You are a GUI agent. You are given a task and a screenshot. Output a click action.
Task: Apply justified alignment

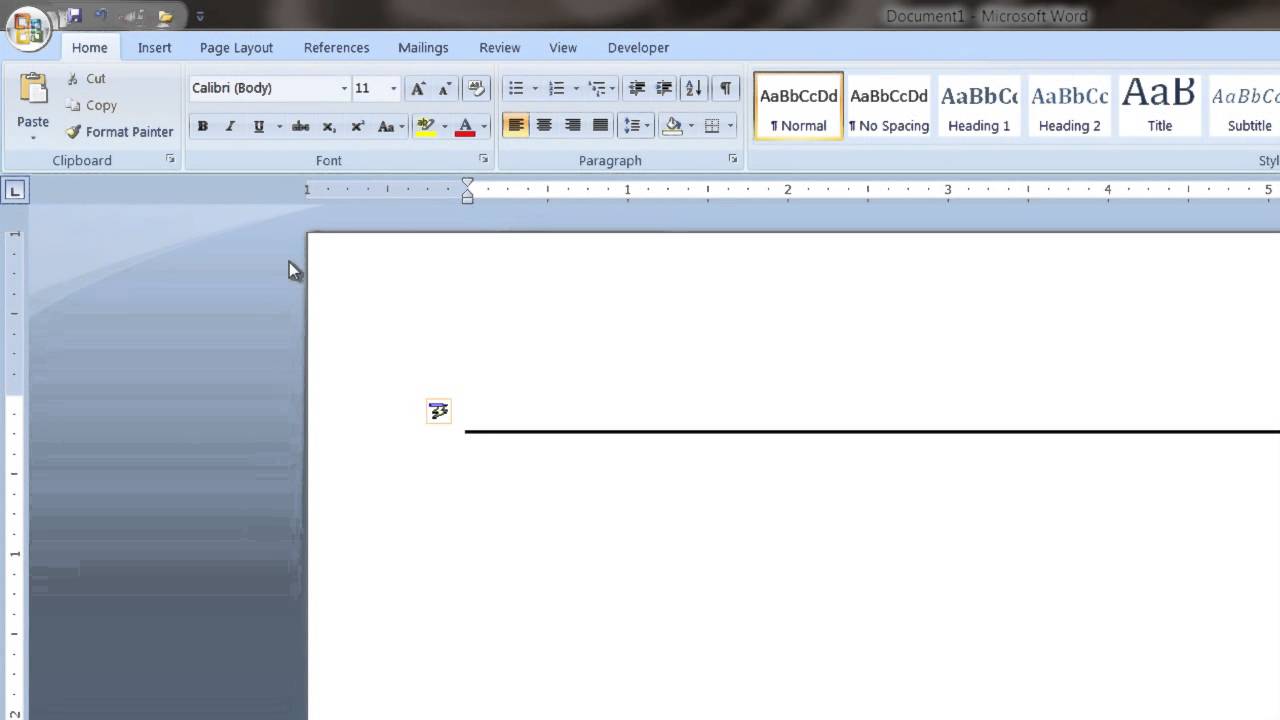click(600, 125)
